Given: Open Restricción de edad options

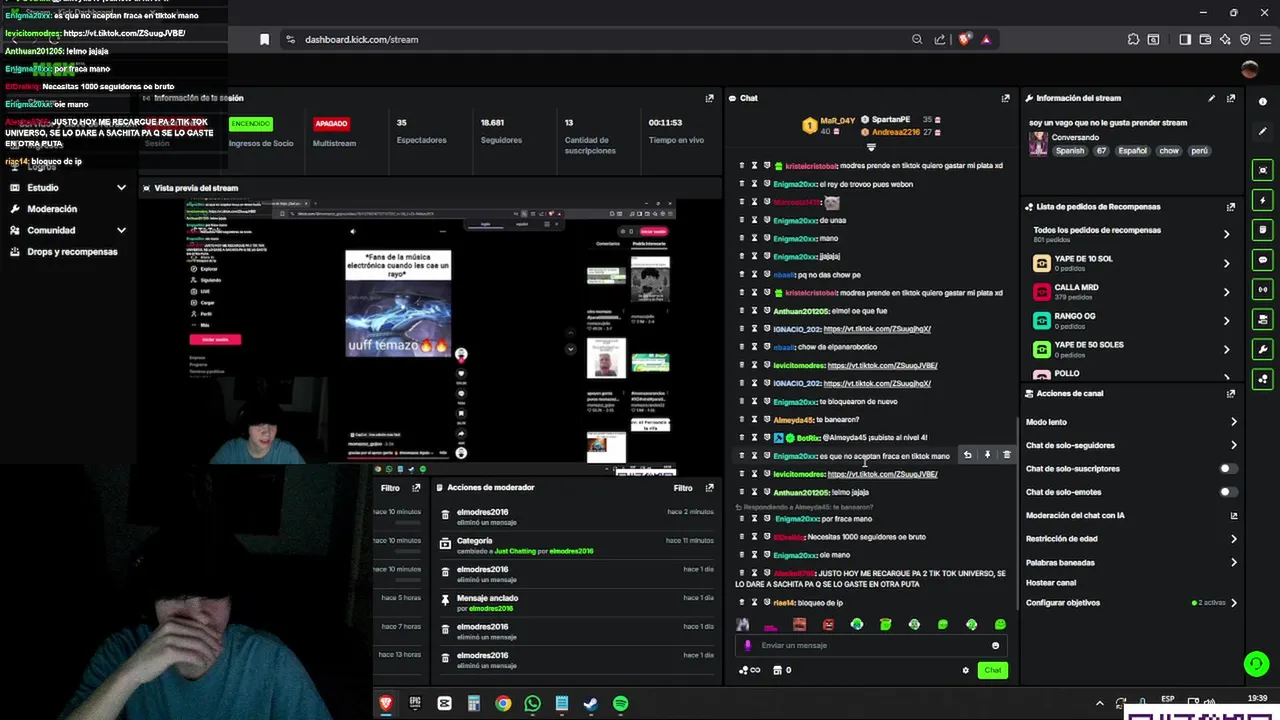Looking at the screenshot, I should [1131, 539].
